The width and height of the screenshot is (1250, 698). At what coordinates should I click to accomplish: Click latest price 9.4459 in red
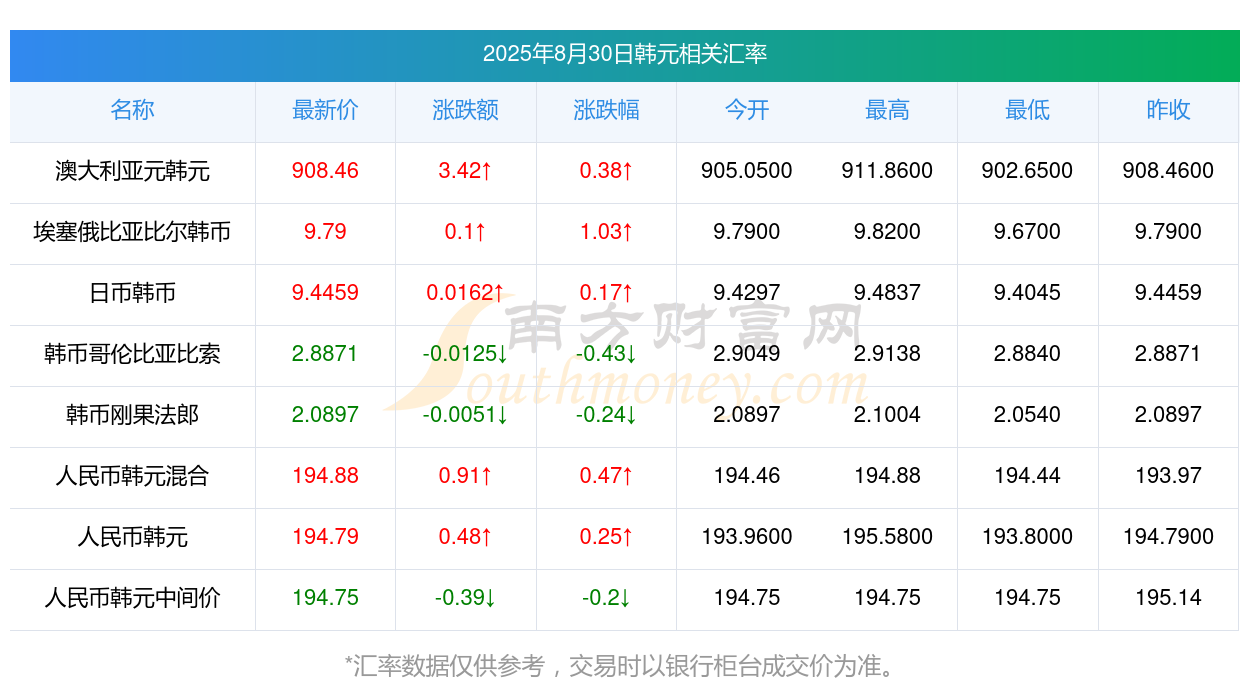coord(325,293)
